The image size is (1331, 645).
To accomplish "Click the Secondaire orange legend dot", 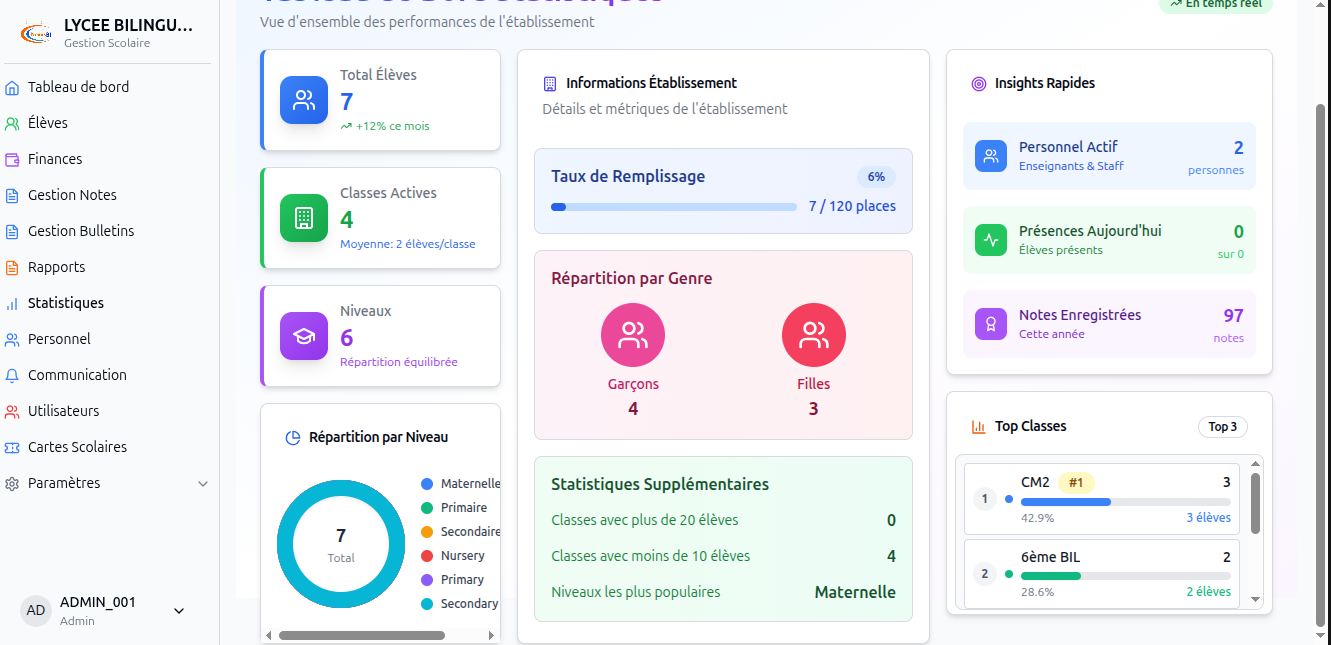I will coord(427,532).
